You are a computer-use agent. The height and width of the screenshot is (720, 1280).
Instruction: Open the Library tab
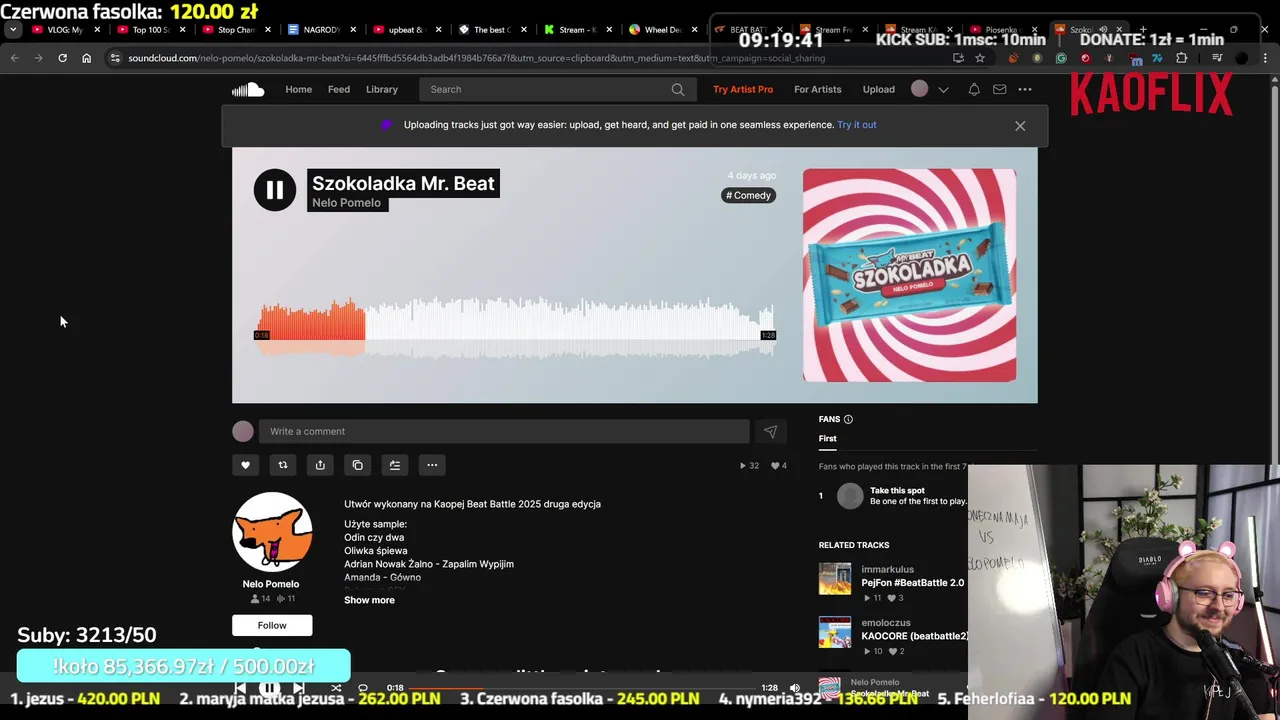(382, 89)
